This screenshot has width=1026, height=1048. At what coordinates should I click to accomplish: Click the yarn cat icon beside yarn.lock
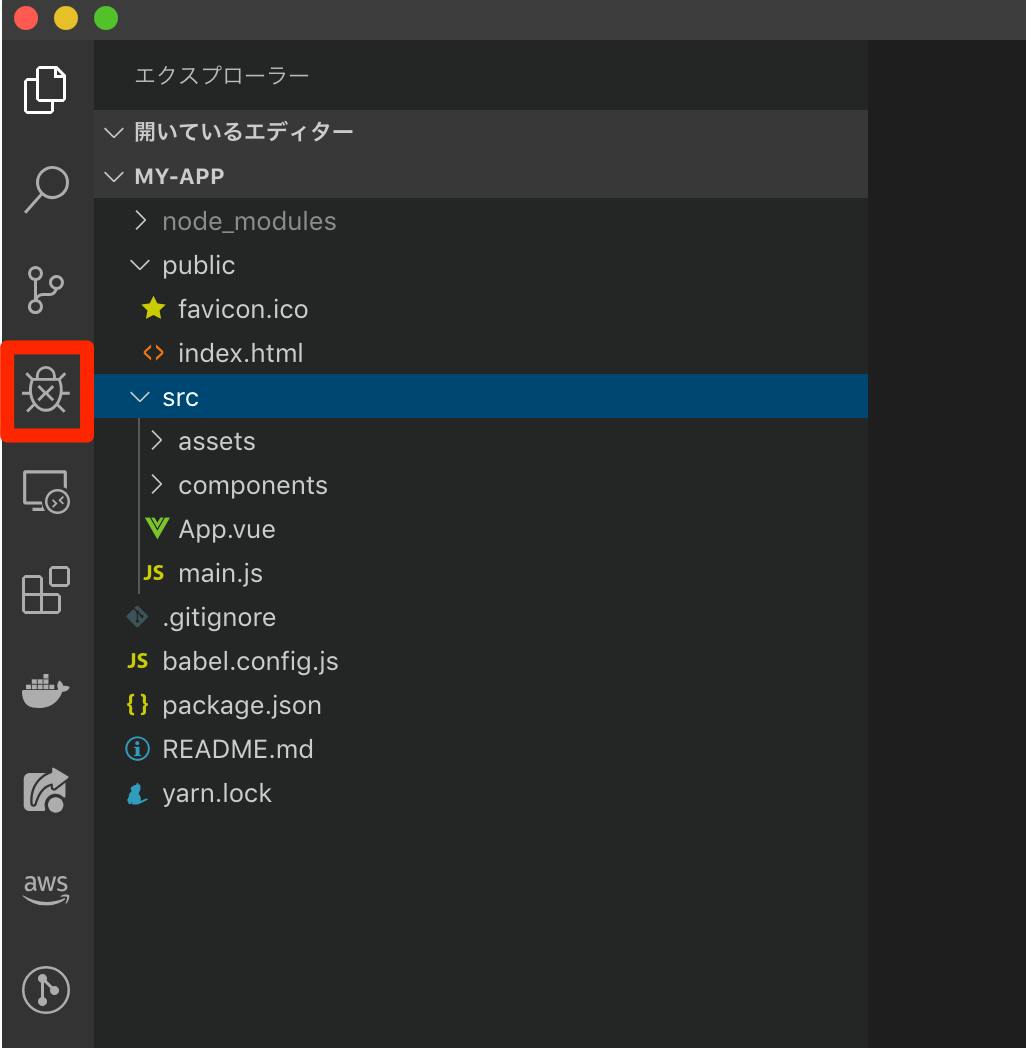138,793
